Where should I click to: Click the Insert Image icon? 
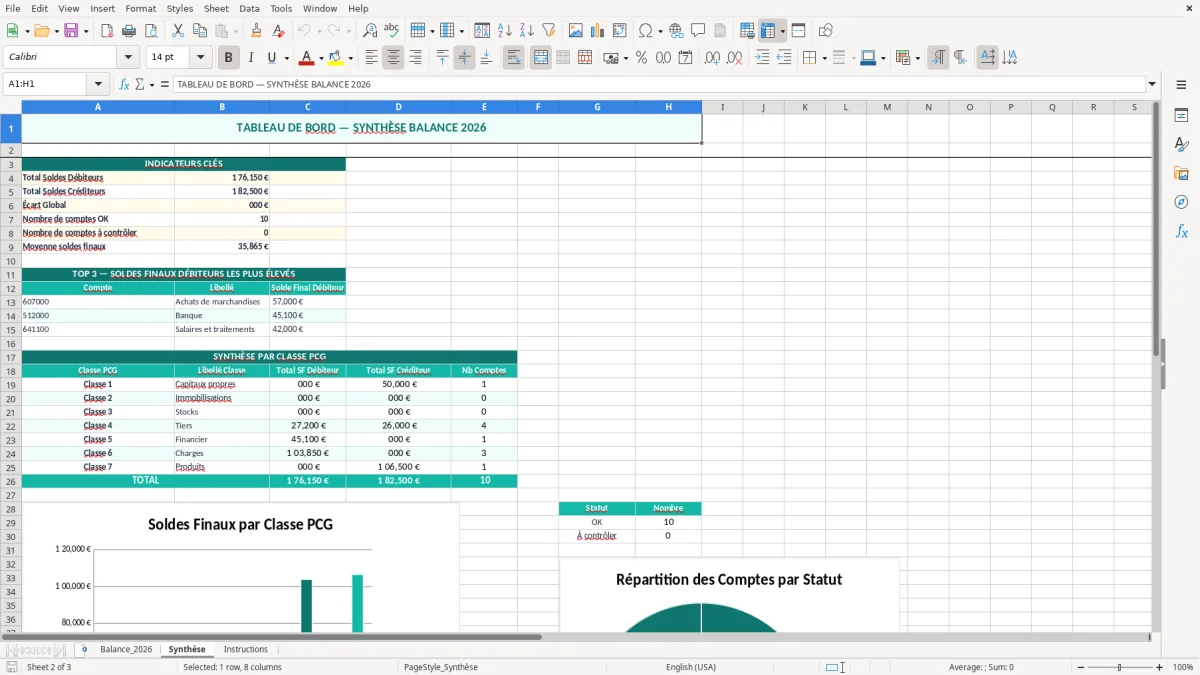[575, 31]
